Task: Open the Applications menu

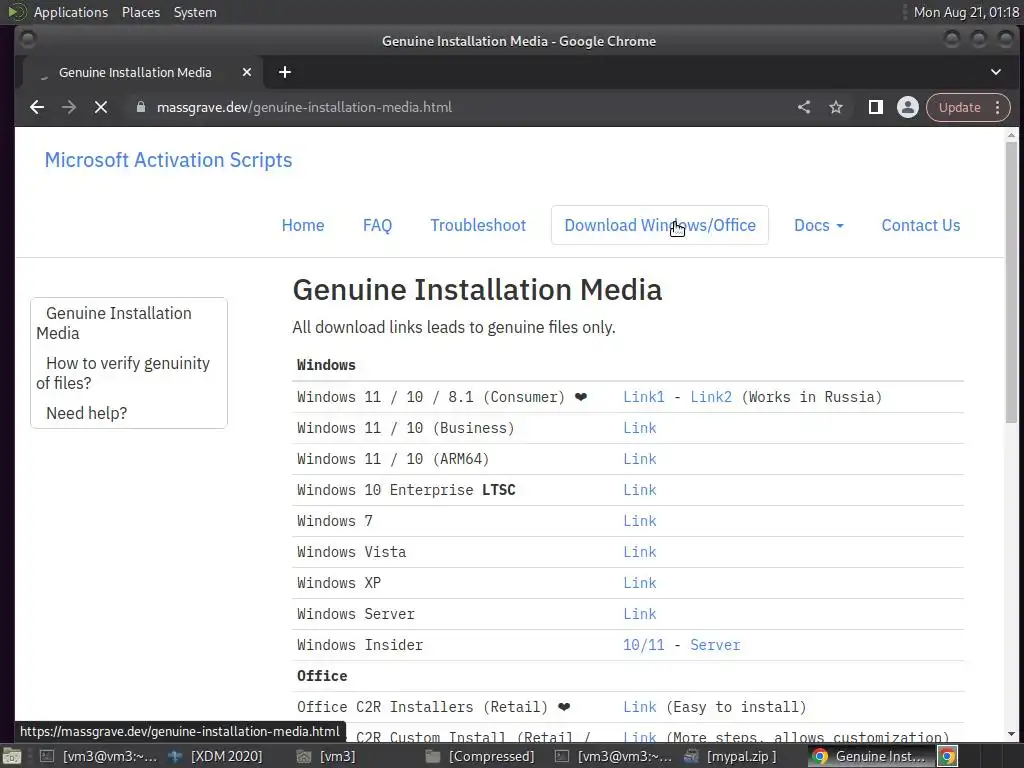Action: point(70,12)
